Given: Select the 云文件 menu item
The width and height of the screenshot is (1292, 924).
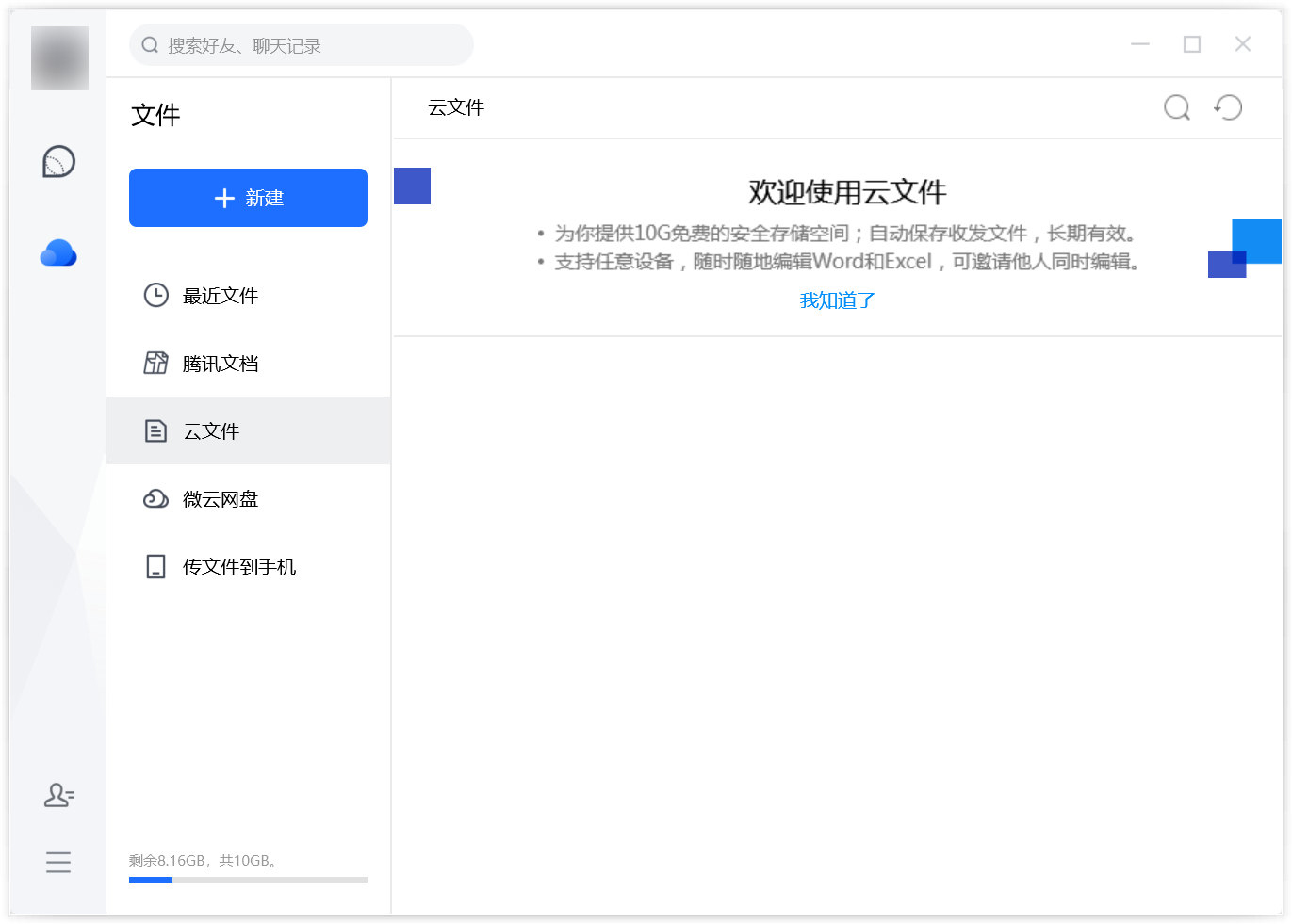Looking at the screenshot, I should point(211,431).
